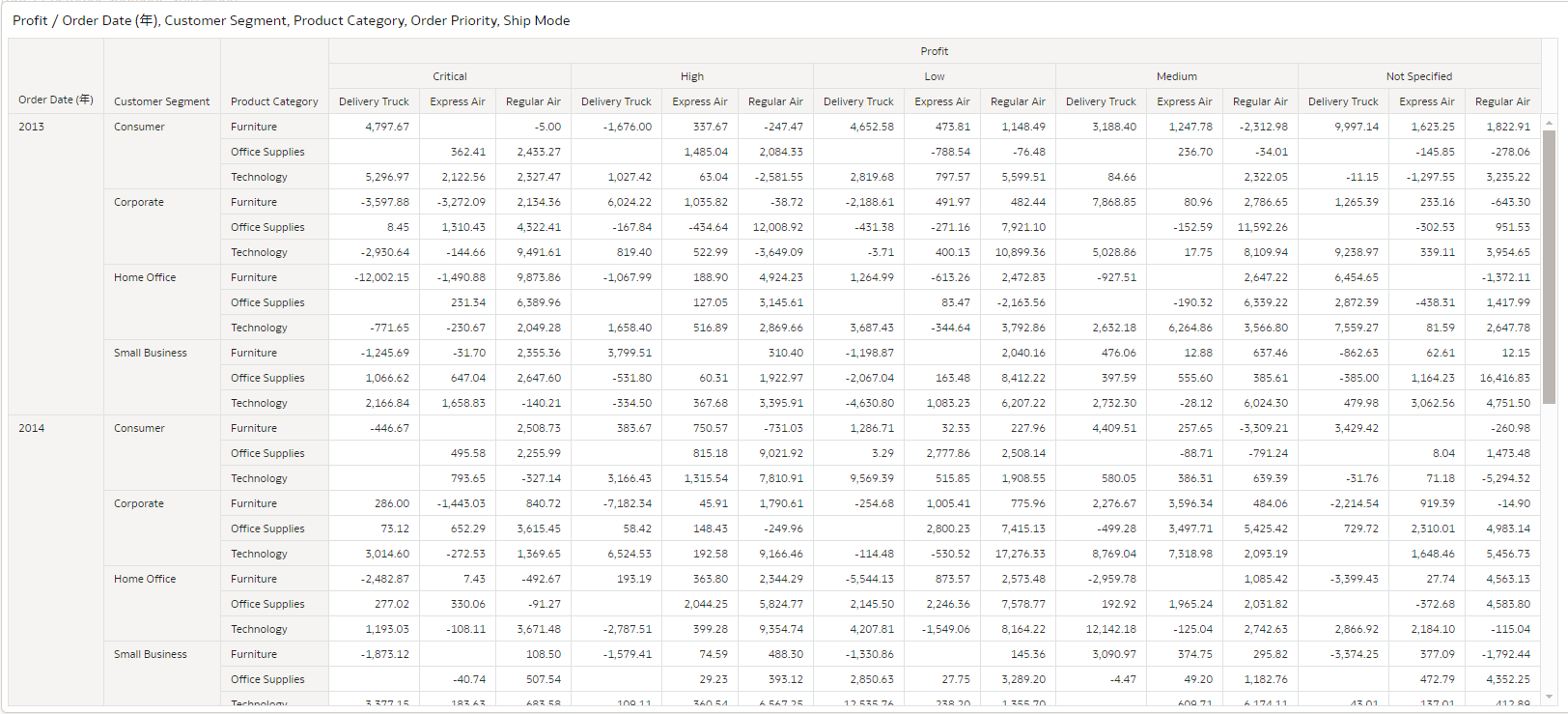Viewport: 1568px width, 714px height.
Task: Click the cell with value 9,569.39
Action: tap(858, 478)
